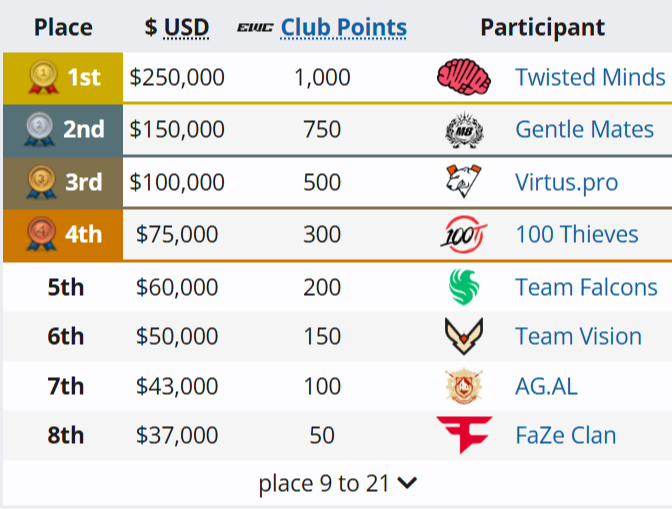672x509 pixels.
Task: Click the Virtus.pro bear logo
Action: (464, 182)
